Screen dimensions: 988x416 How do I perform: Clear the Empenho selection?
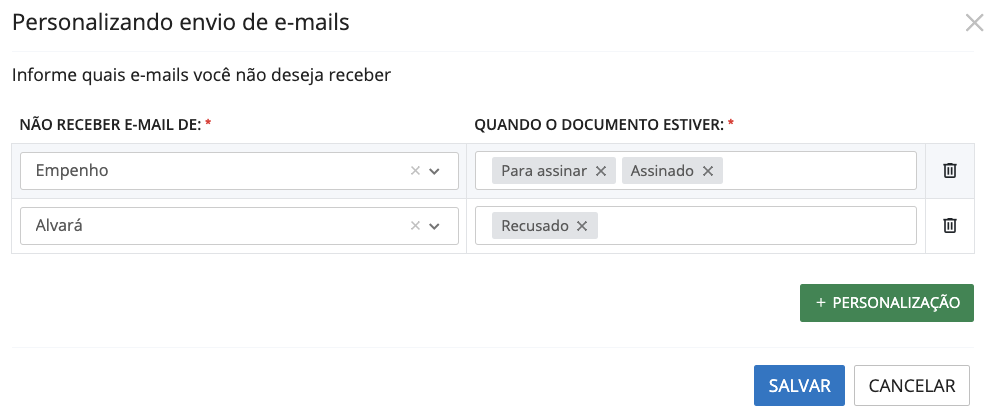[x=416, y=171]
